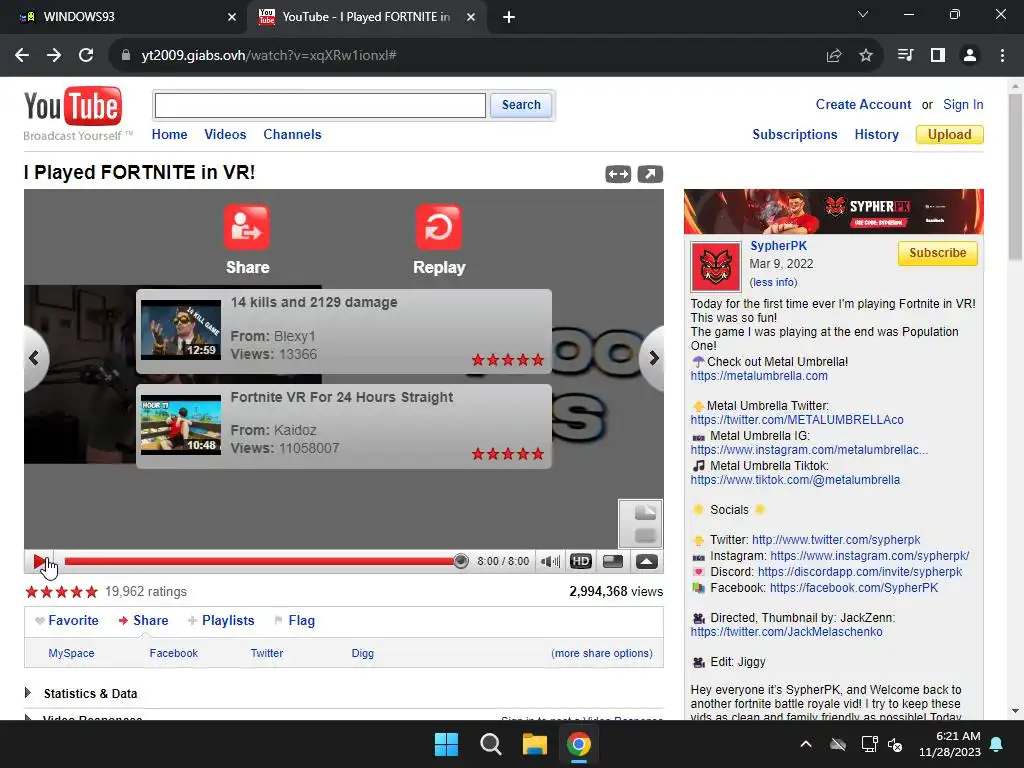Toggle wide player size button on player bar
The height and width of the screenshot is (768, 1024).
click(613, 561)
